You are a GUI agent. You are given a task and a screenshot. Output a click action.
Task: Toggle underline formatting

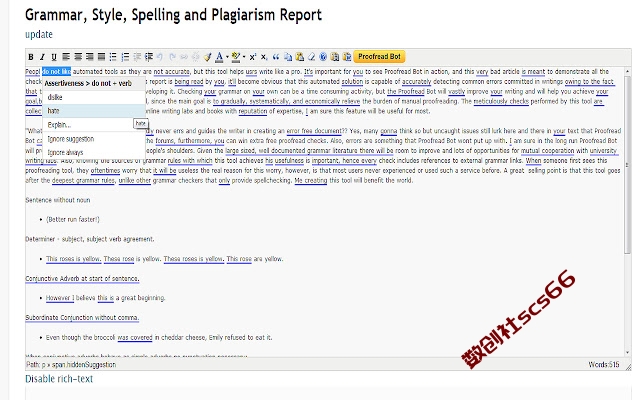pos(54,57)
